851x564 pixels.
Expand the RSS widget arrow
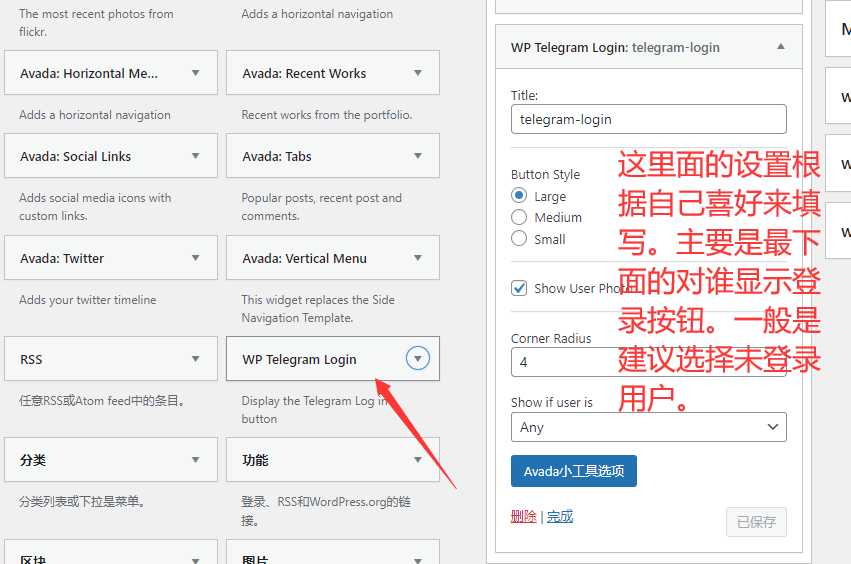point(195,359)
